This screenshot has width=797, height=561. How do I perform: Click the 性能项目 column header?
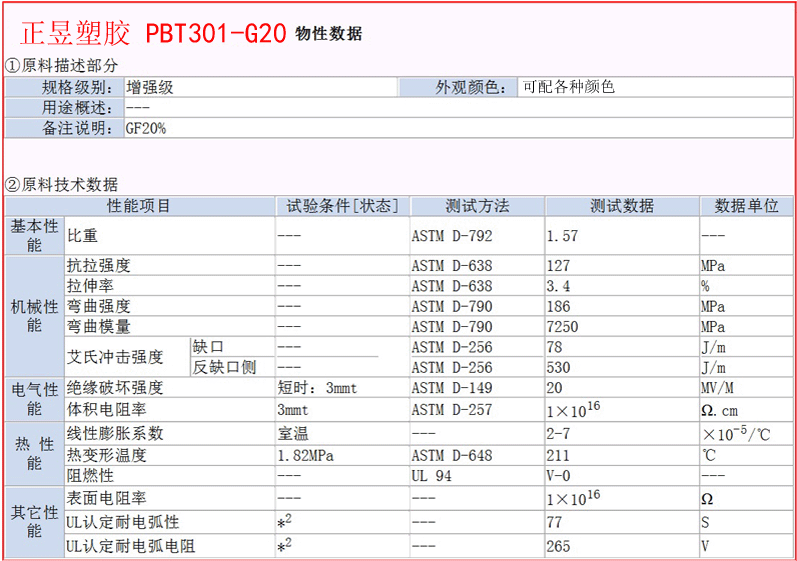coord(139,206)
